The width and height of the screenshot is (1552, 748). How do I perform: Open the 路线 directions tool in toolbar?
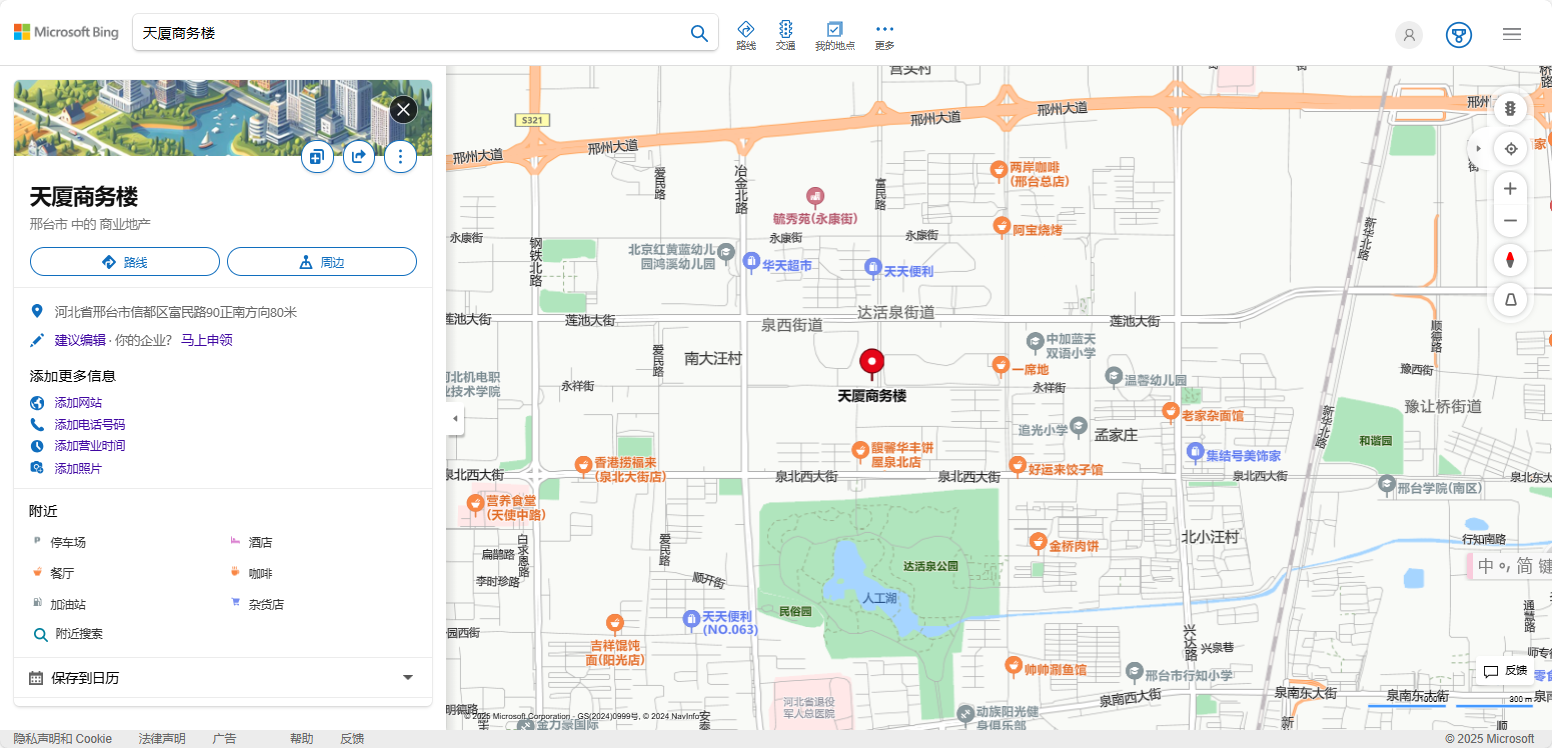(x=745, y=35)
